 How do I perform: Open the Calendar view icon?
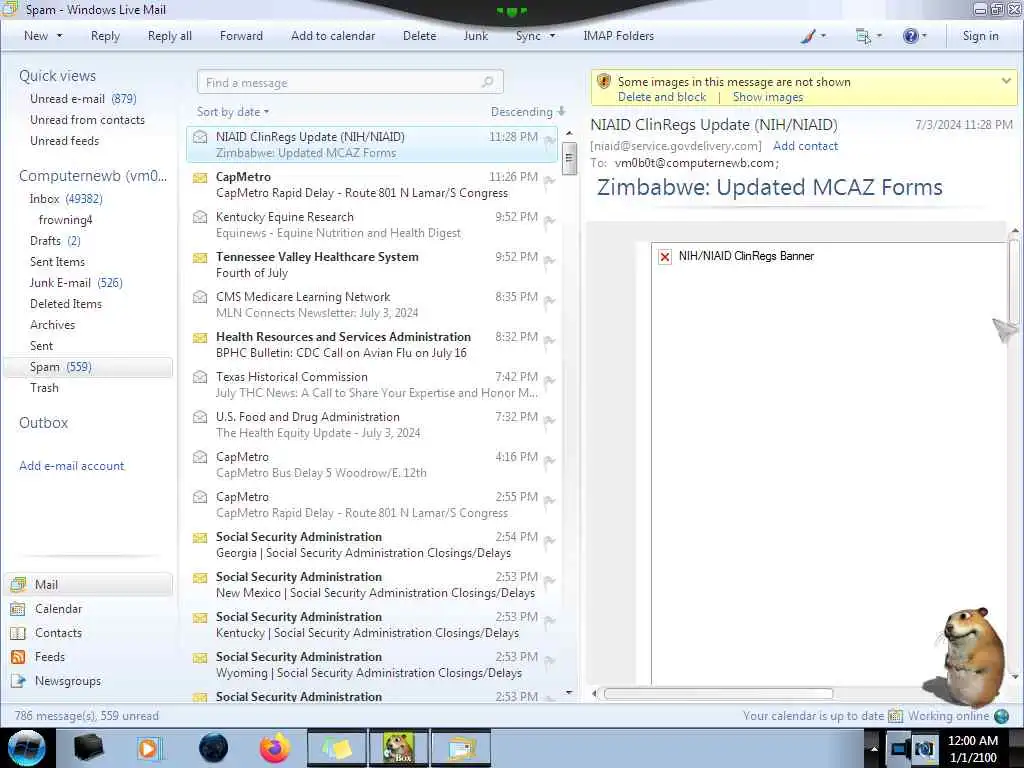[18, 609]
